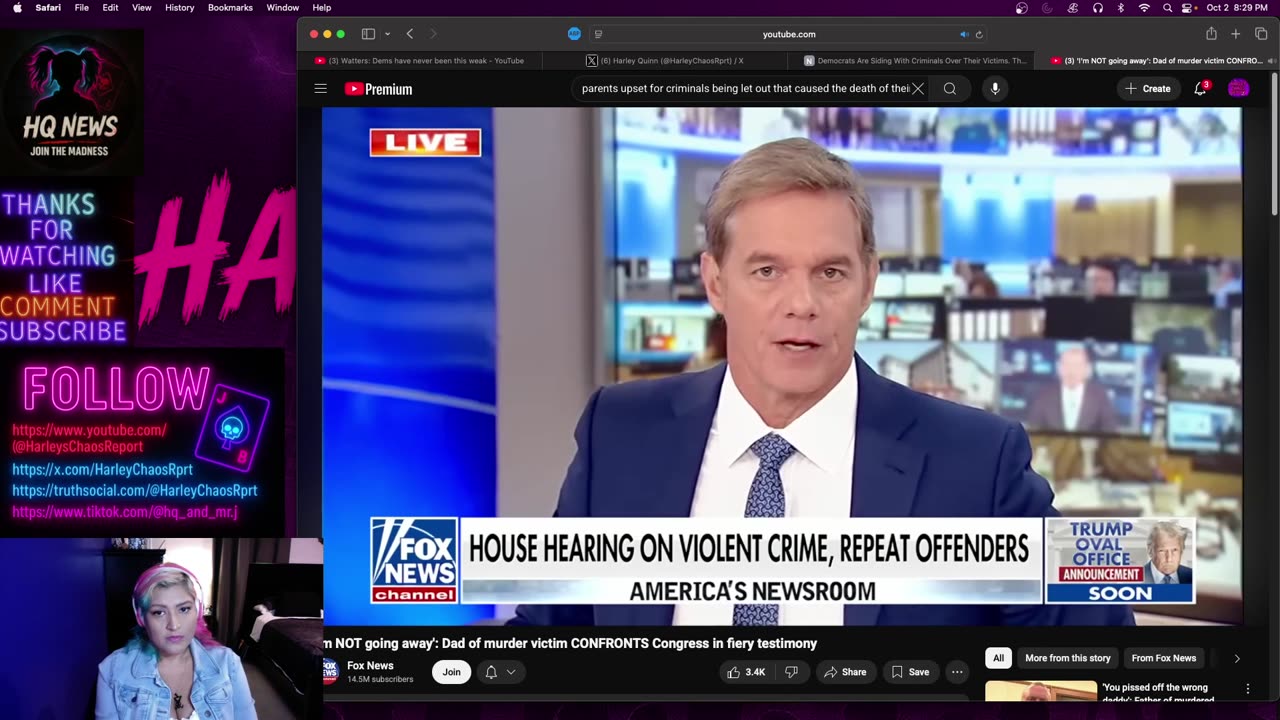Open the YouTube guide hamburger menu
This screenshot has width=1280, height=720.
[320, 89]
